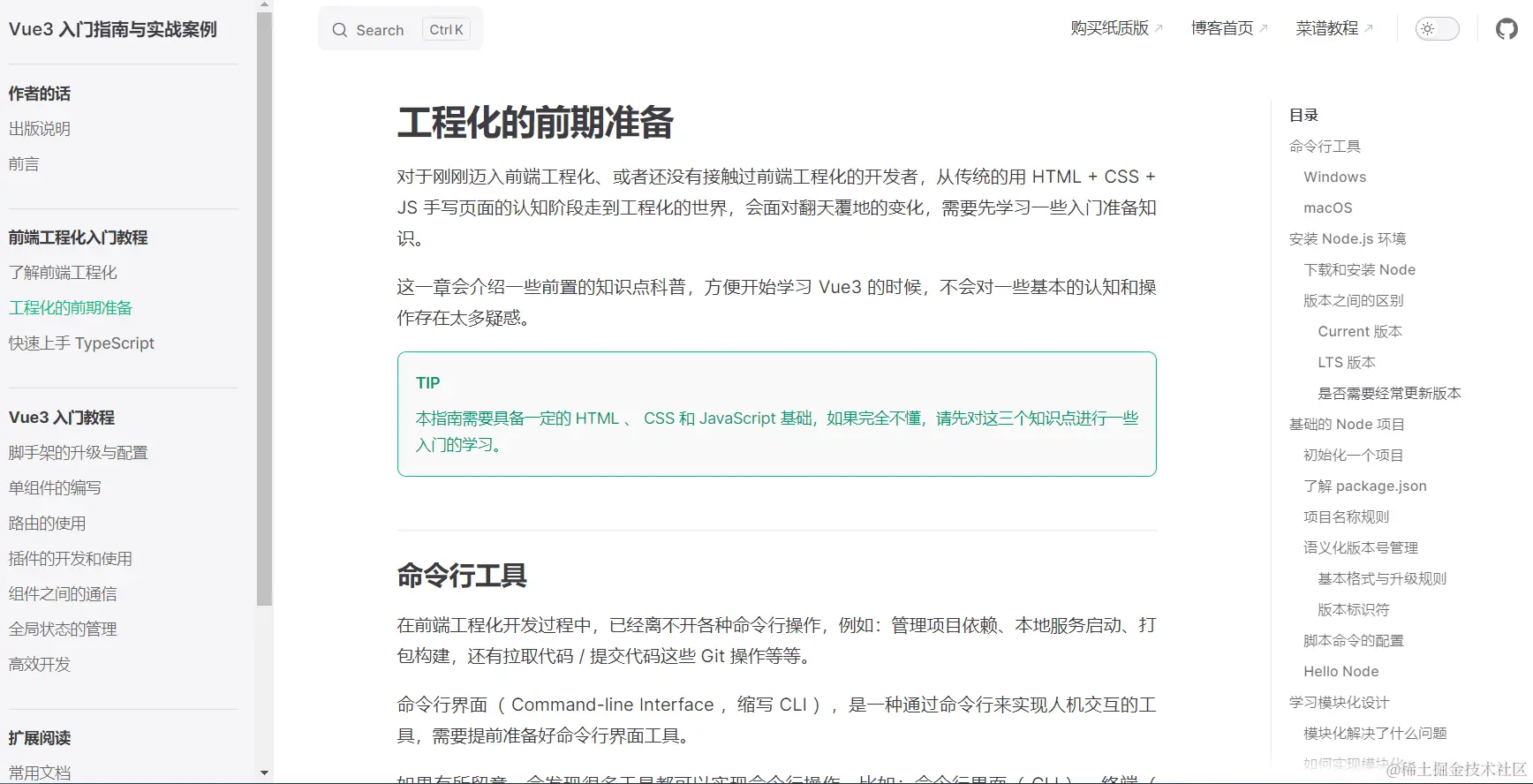The width and height of the screenshot is (1533, 784).
Task: Jump to 基本格式与升级规则 in the outline
Action: 1382,579
